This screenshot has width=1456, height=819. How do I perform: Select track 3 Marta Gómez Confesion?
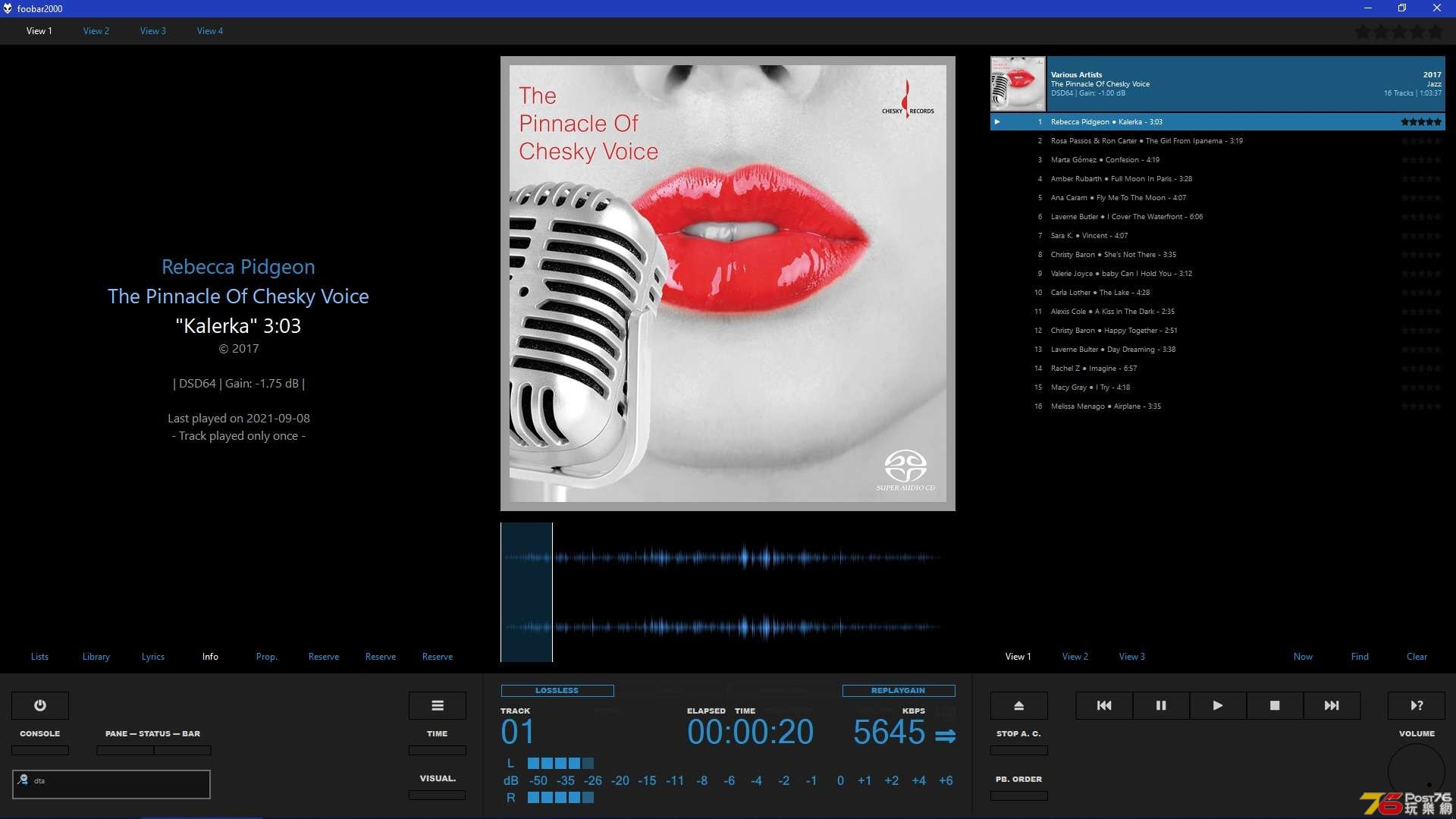click(x=1217, y=160)
